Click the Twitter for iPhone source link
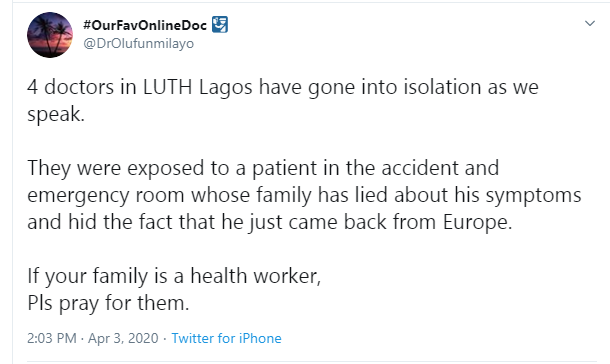This screenshot has height=364, width=610. 226,338
